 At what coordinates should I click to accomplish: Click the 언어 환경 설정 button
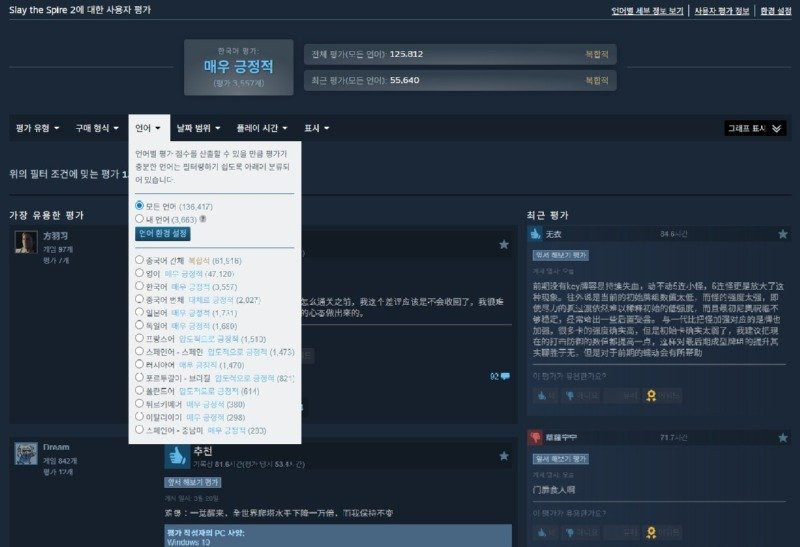pyautogui.click(x=162, y=233)
